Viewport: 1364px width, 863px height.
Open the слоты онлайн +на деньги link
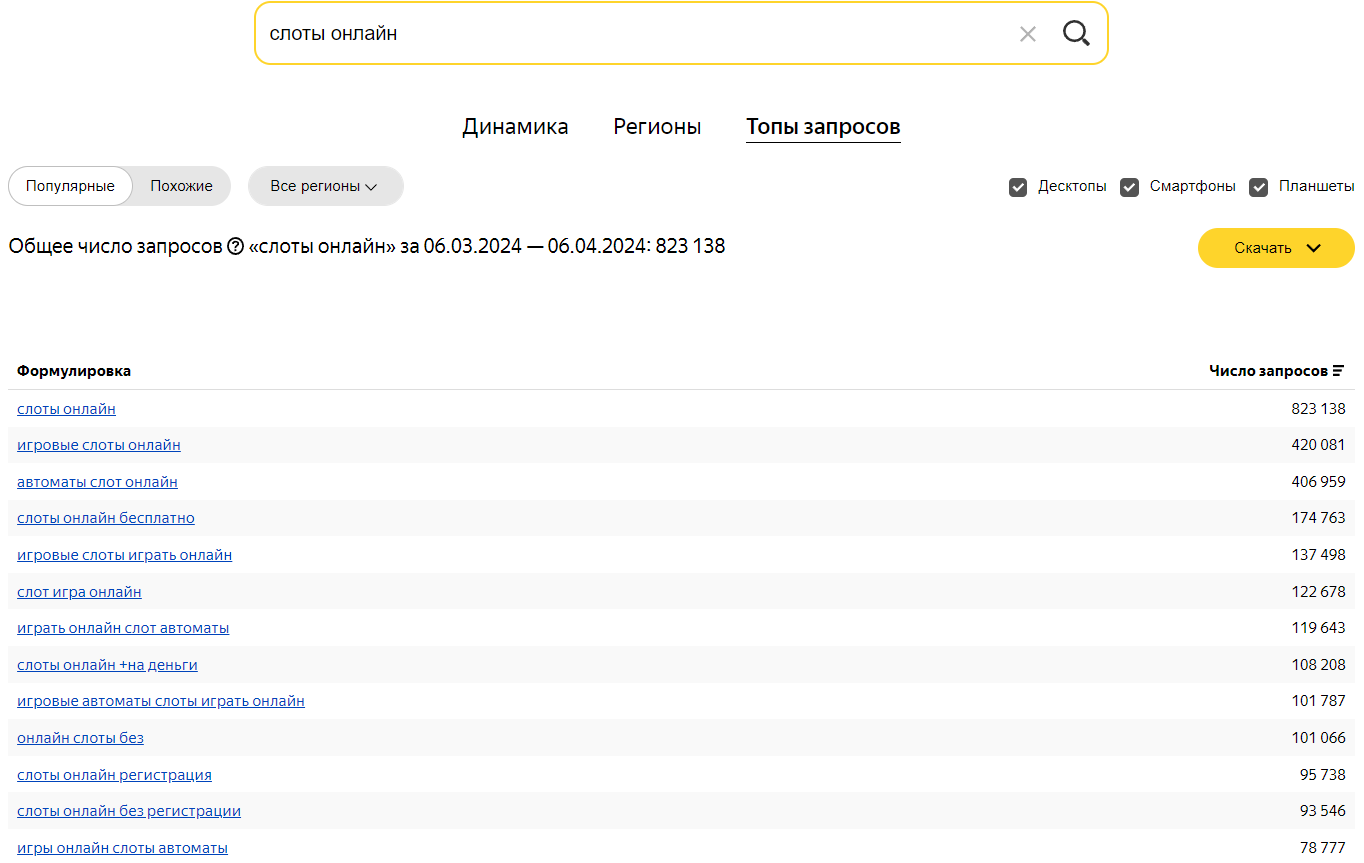tap(107, 665)
